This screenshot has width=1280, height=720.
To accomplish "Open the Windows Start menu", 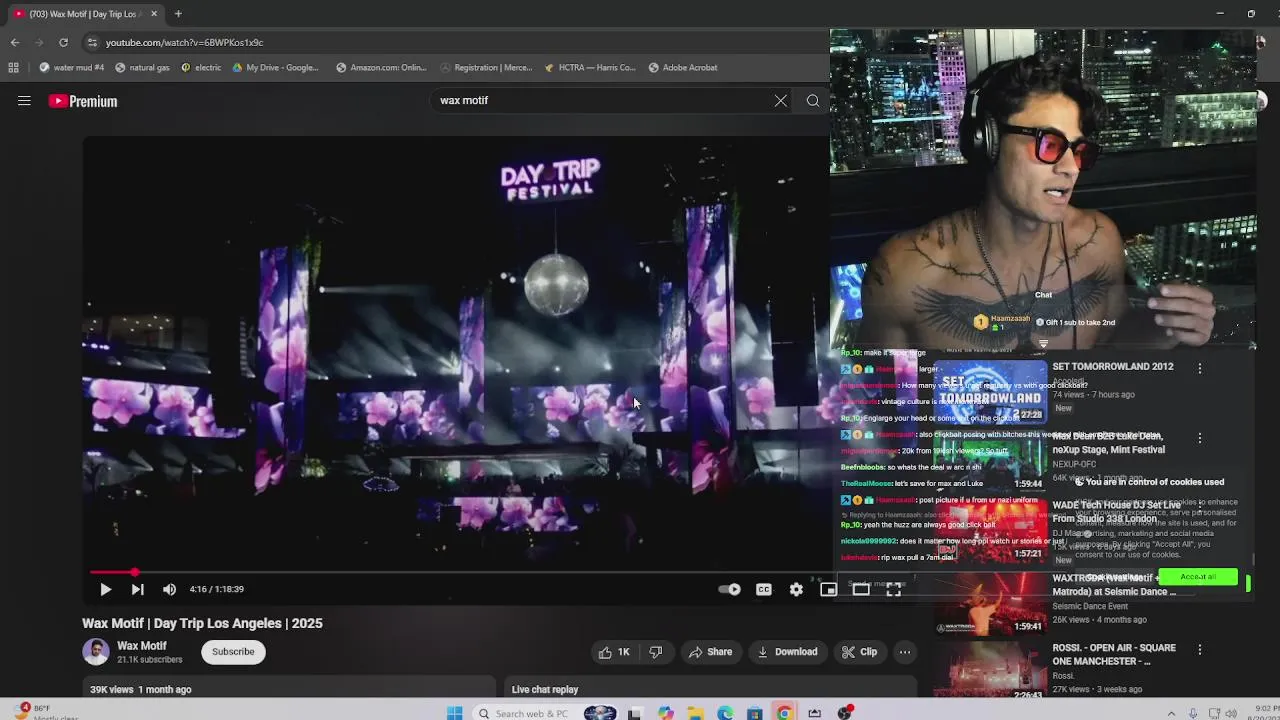I will (455, 713).
